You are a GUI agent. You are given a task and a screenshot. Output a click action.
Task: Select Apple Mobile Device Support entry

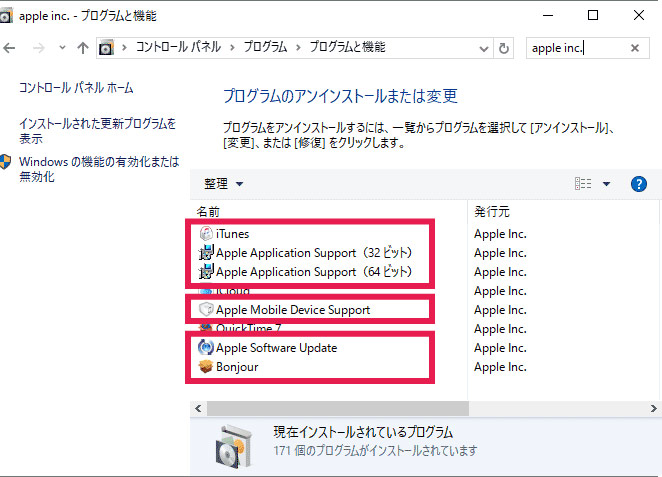(293, 309)
